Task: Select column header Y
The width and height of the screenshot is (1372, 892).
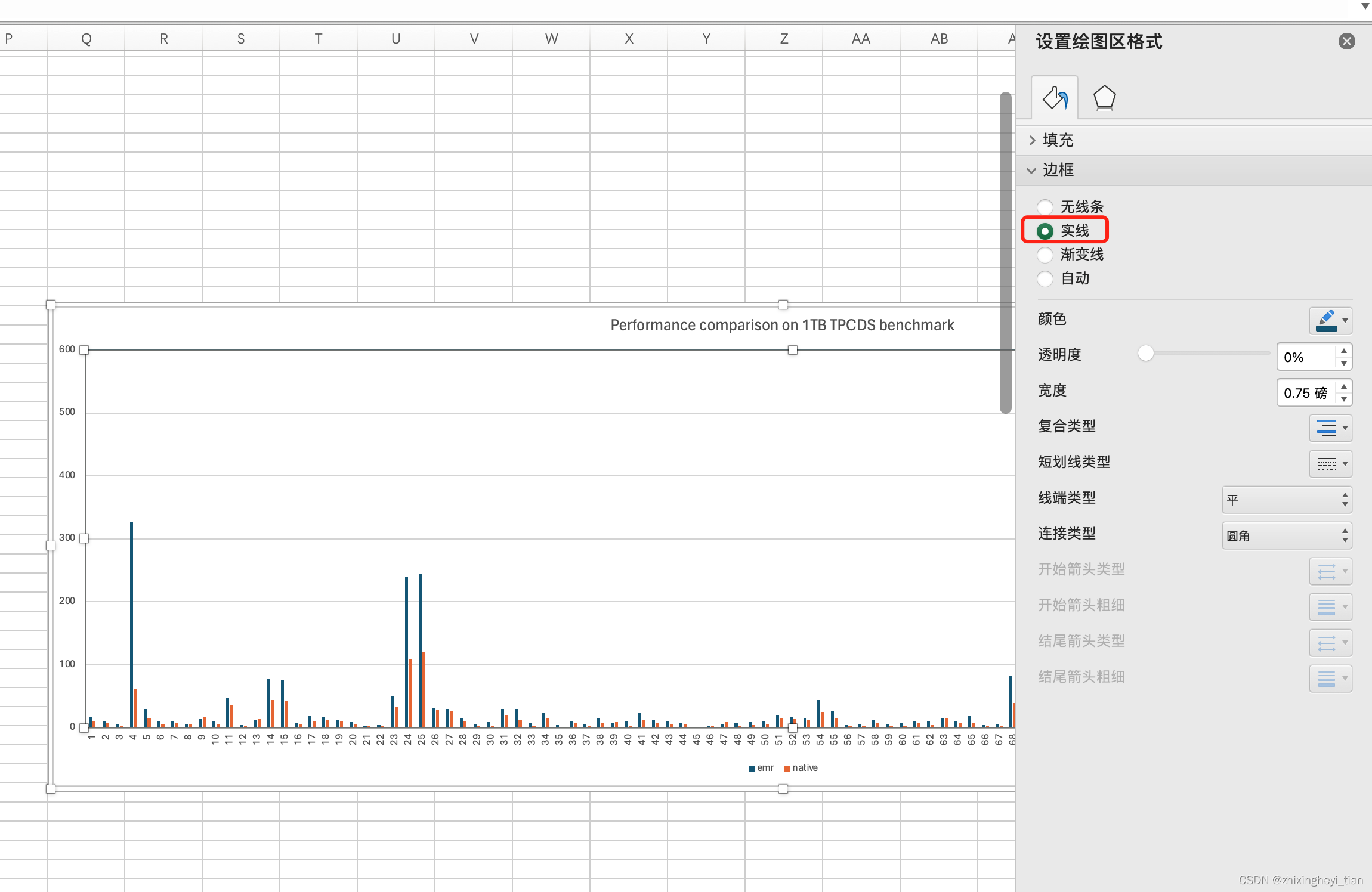Action: click(x=706, y=39)
